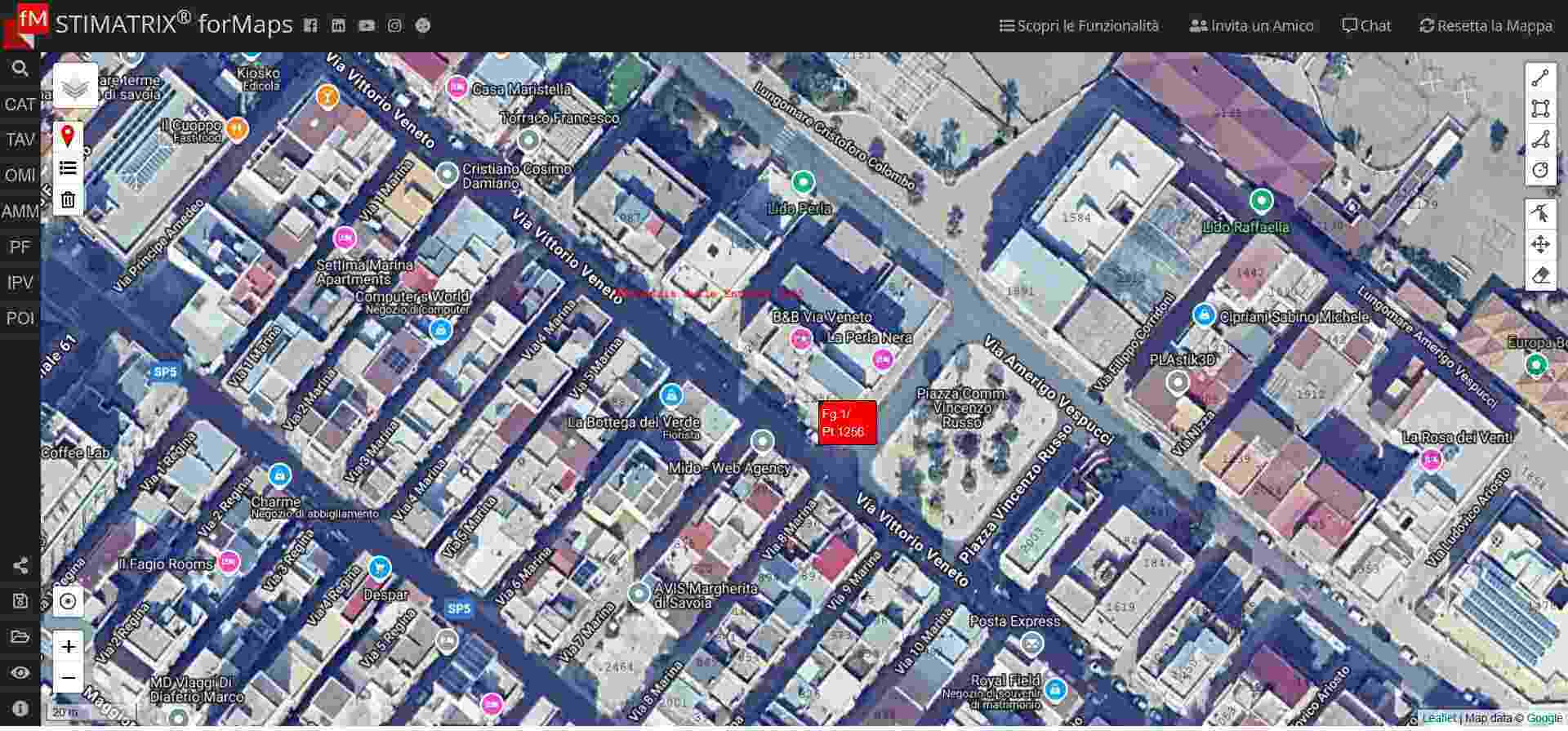Image resolution: width=1568 pixels, height=731 pixels.
Task: Open the CAT sidebar section
Action: pos(20,105)
